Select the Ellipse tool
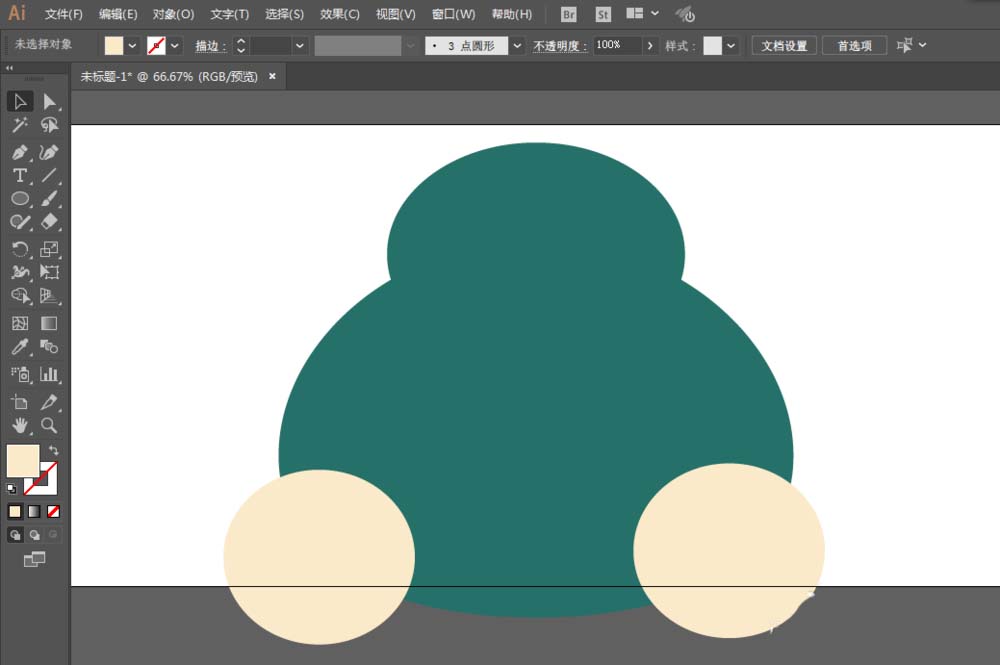Viewport: 1000px width, 665px height. pyautogui.click(x=20, y=198)
